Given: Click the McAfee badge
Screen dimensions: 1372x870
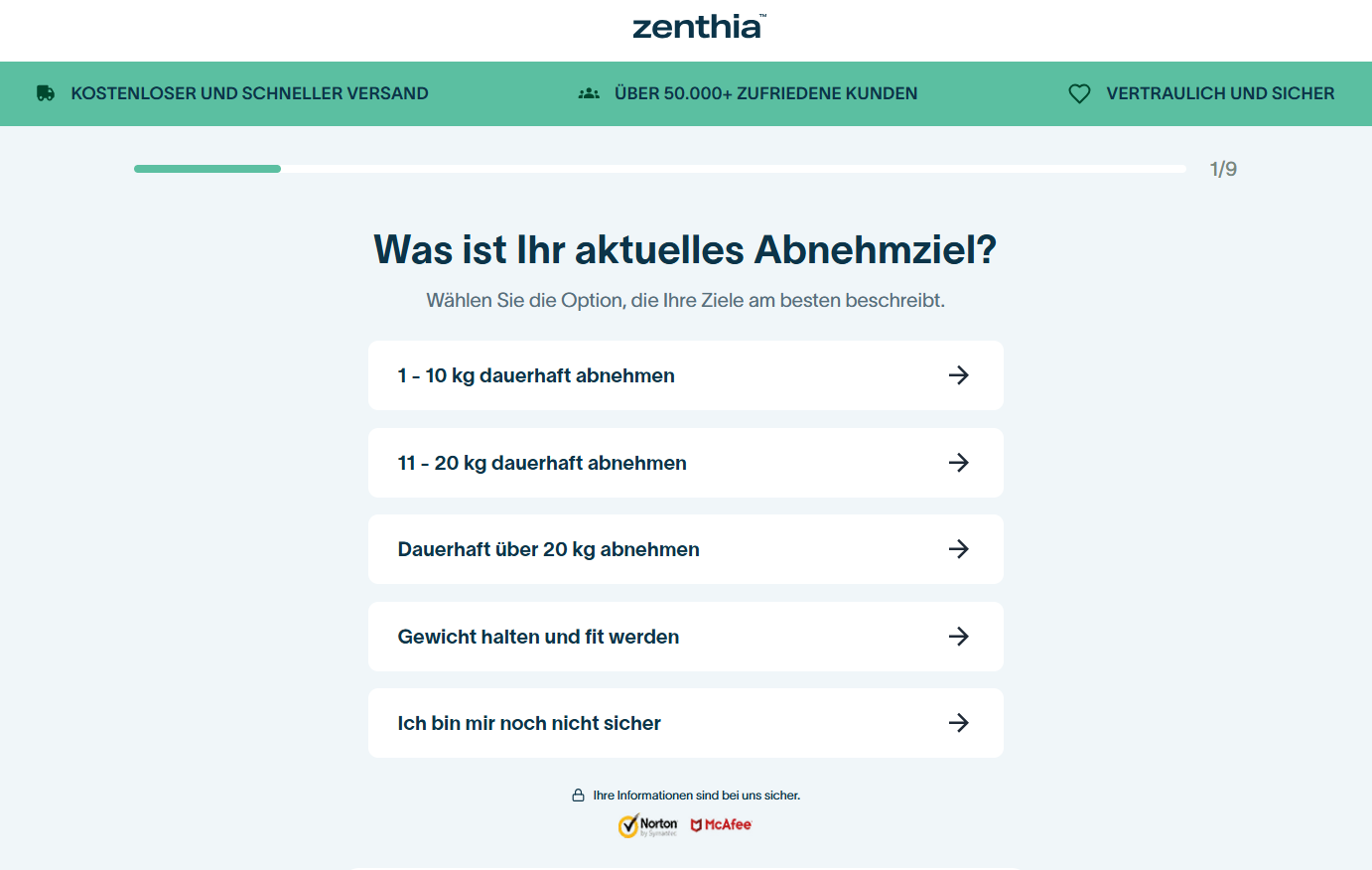Looking at the screenshot, I should coord(722,825).
